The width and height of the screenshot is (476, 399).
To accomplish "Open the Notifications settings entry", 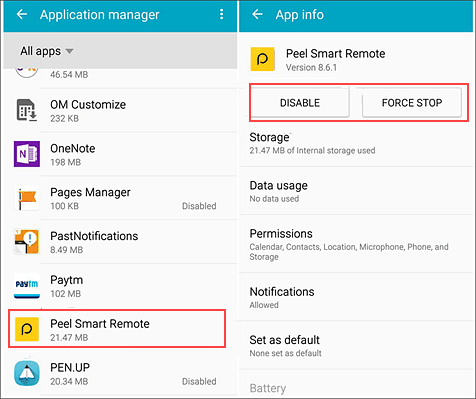I will 356,298.
